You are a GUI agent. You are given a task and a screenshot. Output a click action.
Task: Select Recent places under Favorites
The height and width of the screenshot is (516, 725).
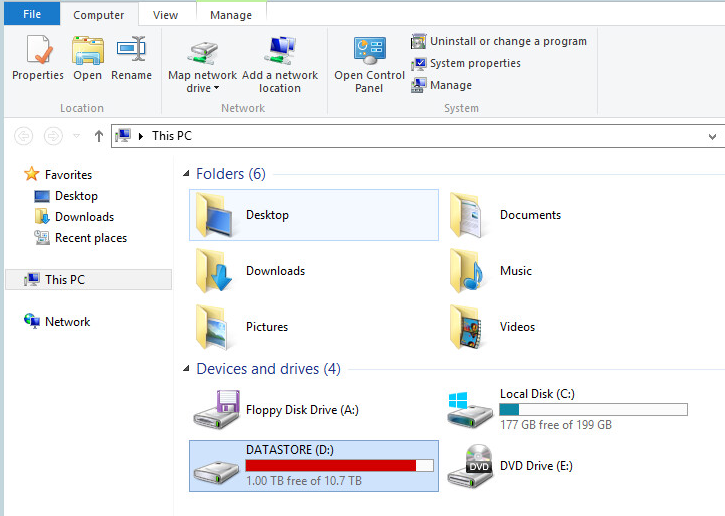coord(80,238)
